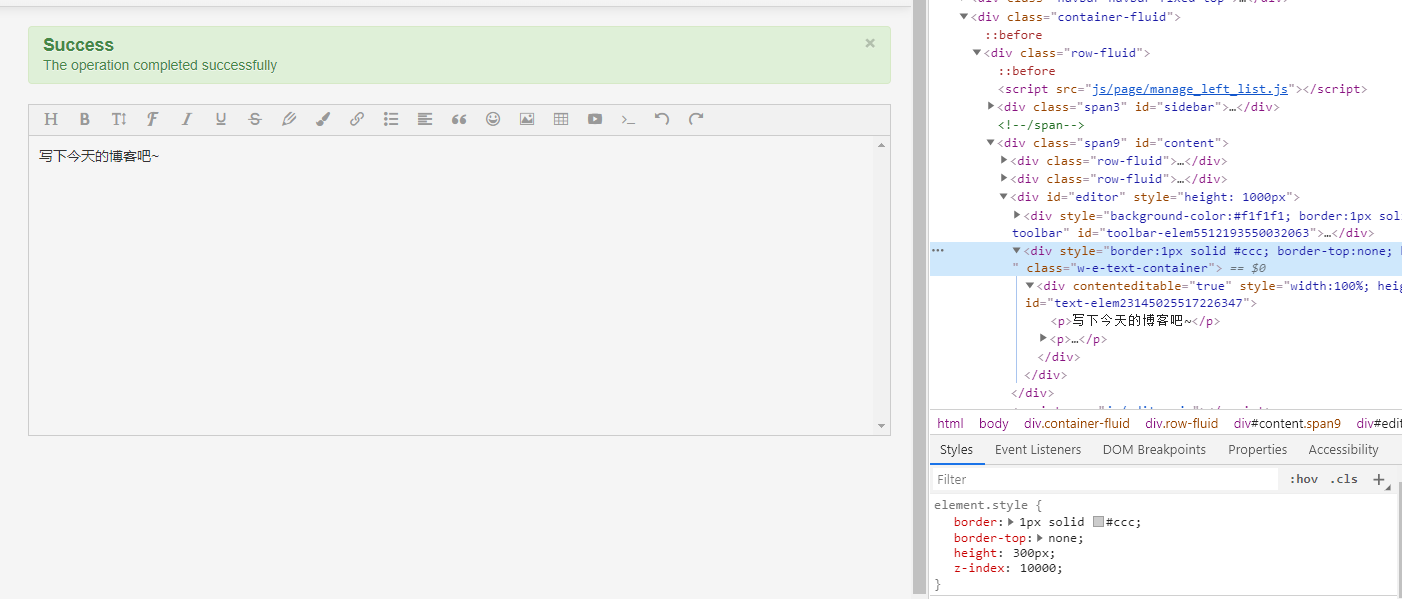The height and width of the screenshot is (599, 1402).
Task: Insert a video
Action: pyautogui.click(x=595, y=119)
